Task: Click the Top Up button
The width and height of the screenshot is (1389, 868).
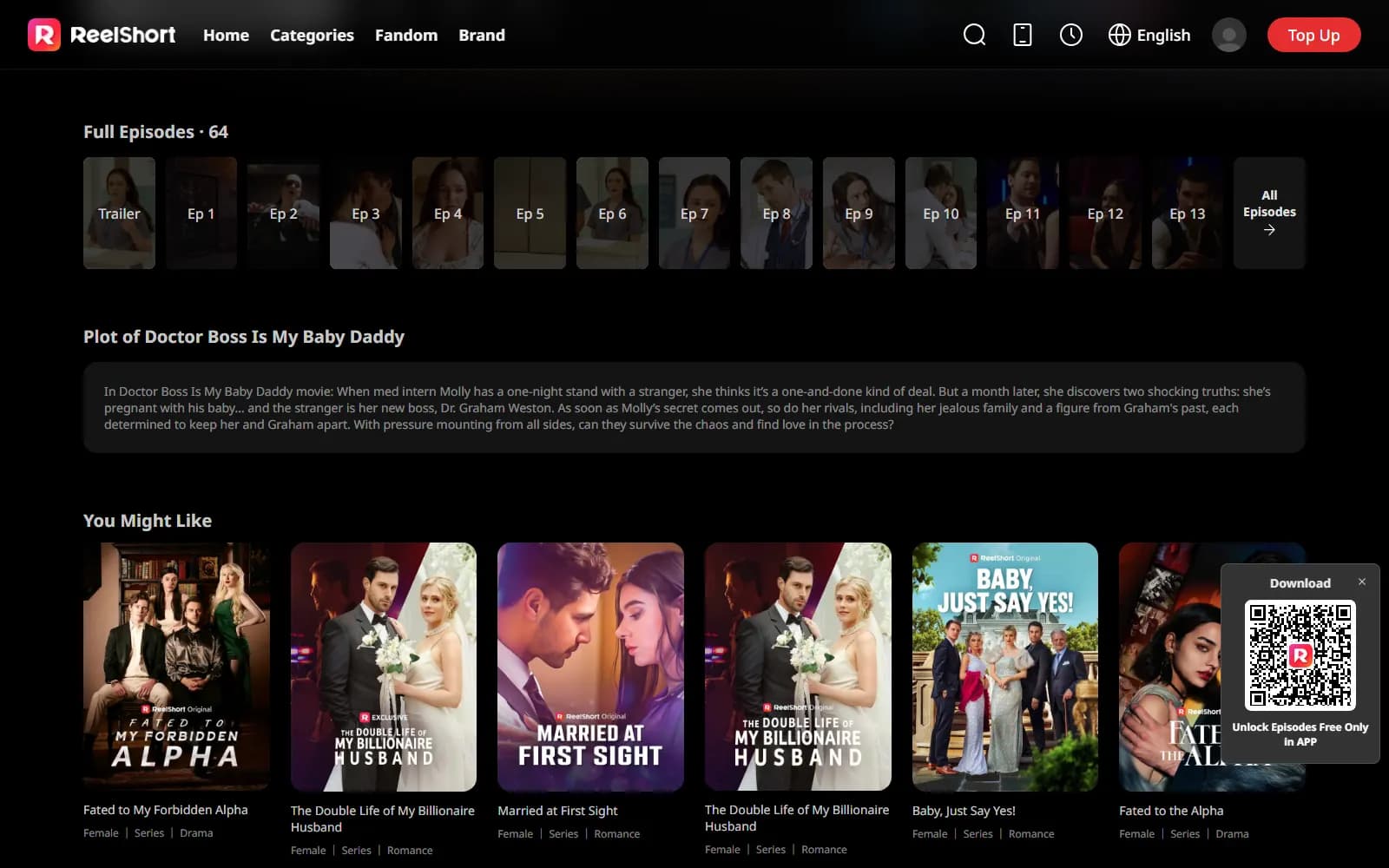Action: 1313,35
